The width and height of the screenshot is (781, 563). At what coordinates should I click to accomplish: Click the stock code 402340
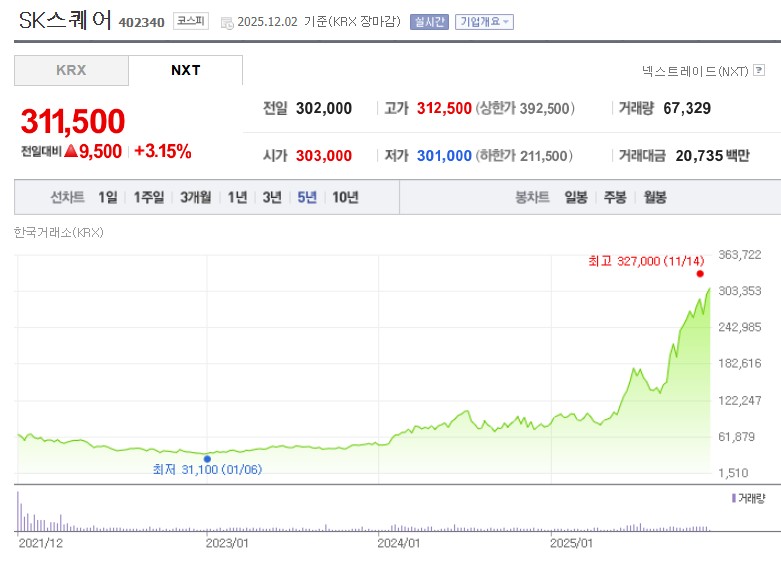coord(141,22)
